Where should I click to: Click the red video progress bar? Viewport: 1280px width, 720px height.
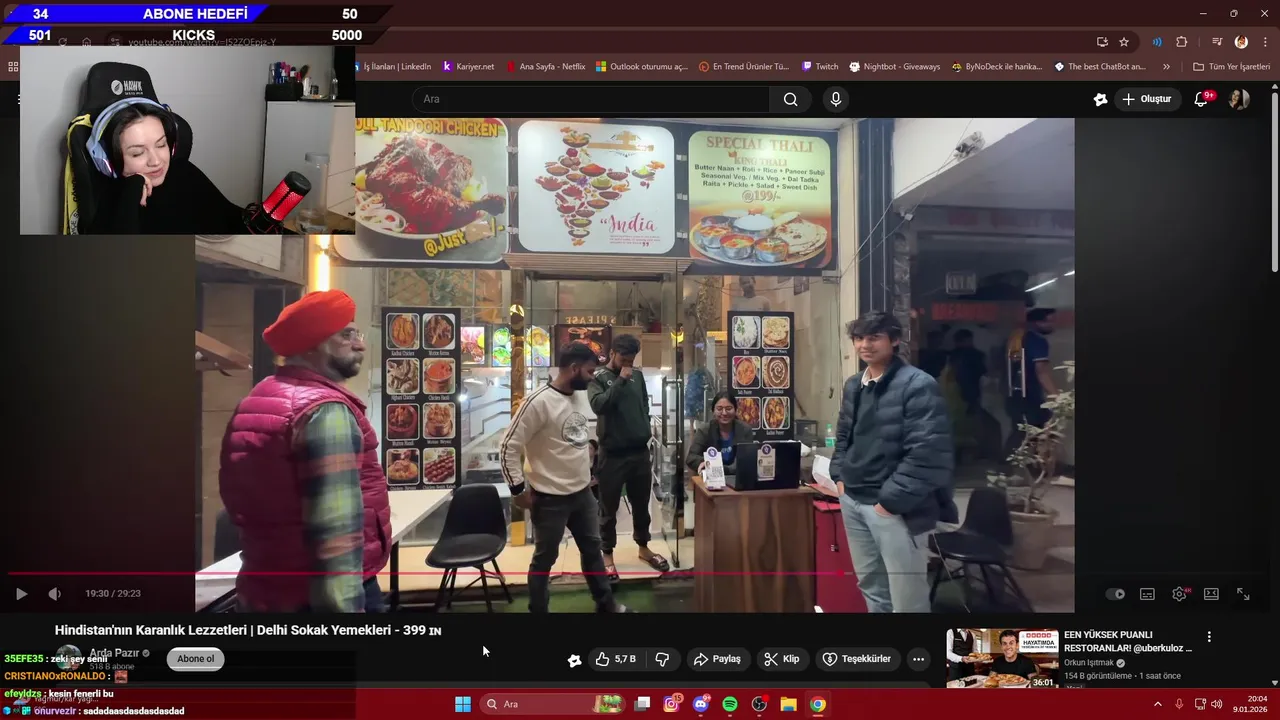coord(640,574)
